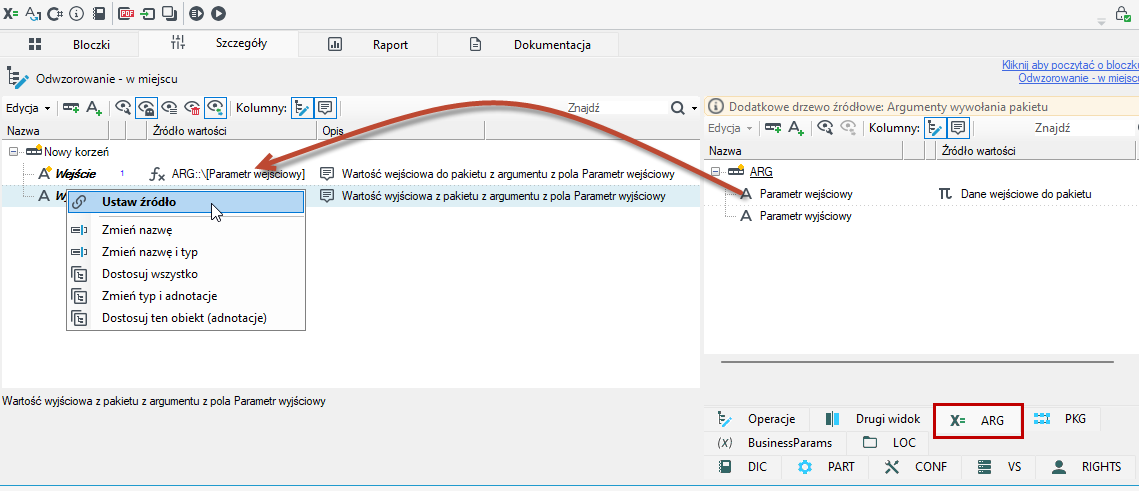
Task: Click eye with magnifier icon in right panel
Action: [x=825, y=128]
